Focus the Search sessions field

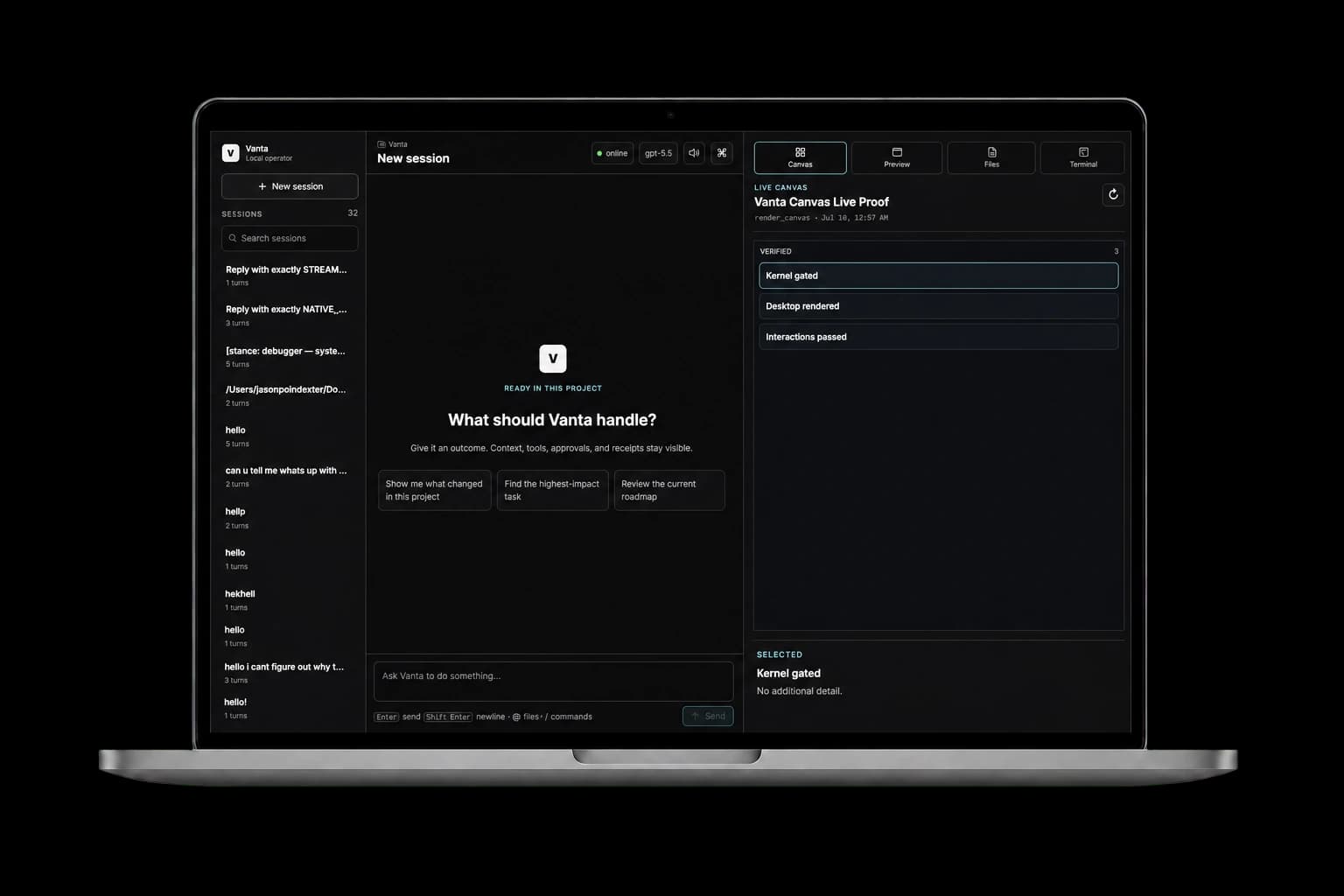pyautogui.click(x=290, y=238)
